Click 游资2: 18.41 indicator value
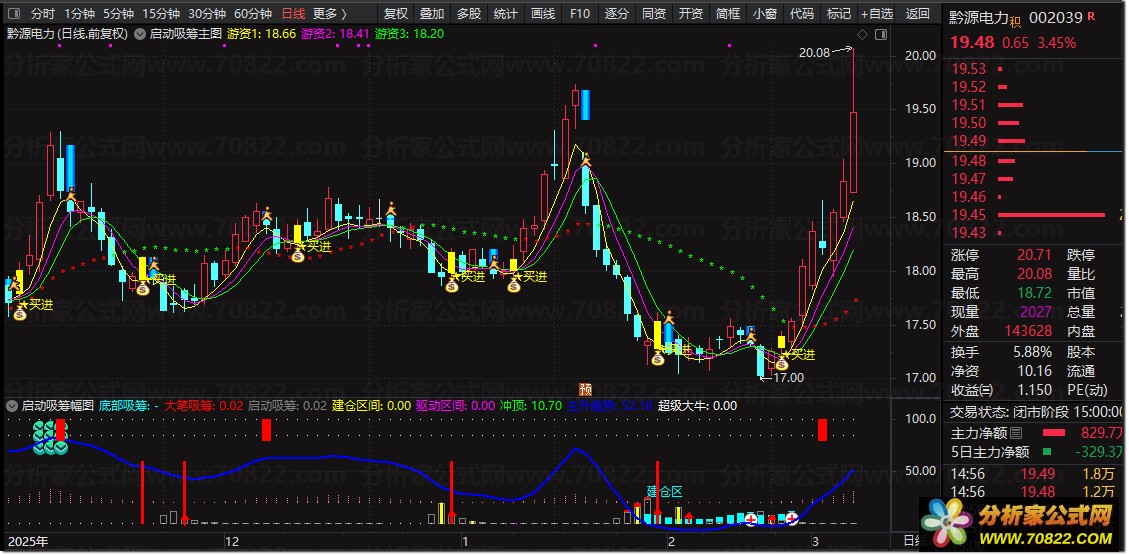The width and height of the screenshot is (1129, 555). coord(336,33)
